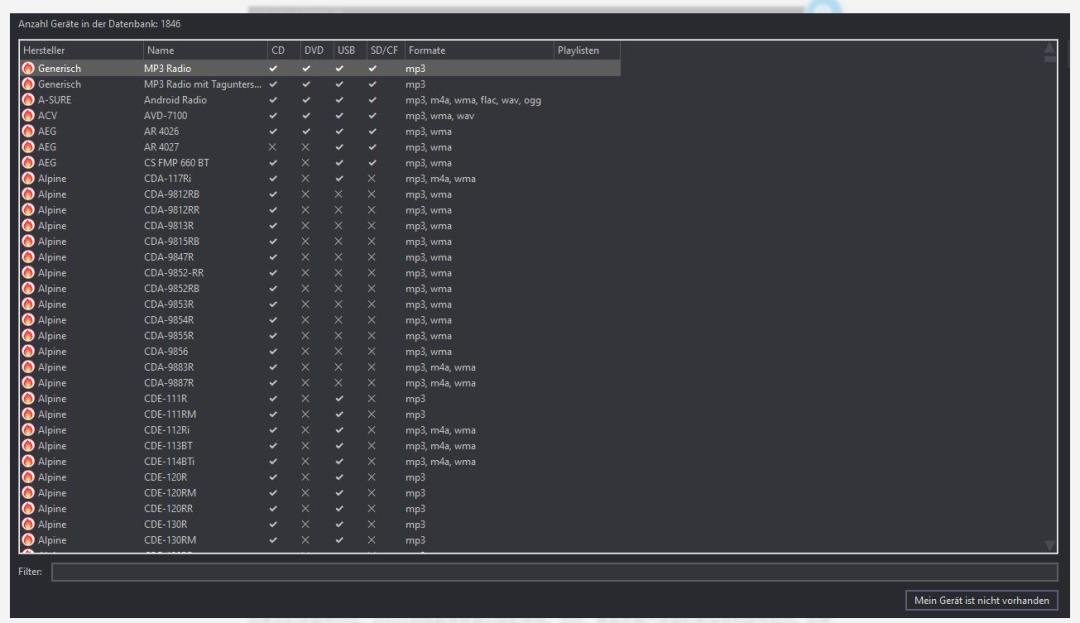Click the DVD cross in AR 4027 row

click(306, 147)
